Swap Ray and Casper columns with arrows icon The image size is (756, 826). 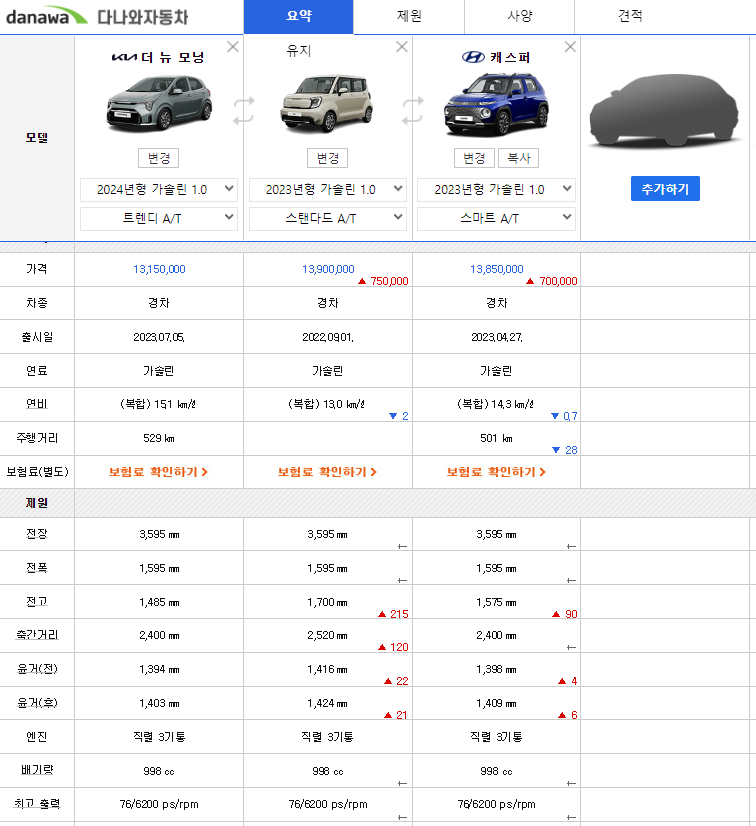(x=413, y=110)
